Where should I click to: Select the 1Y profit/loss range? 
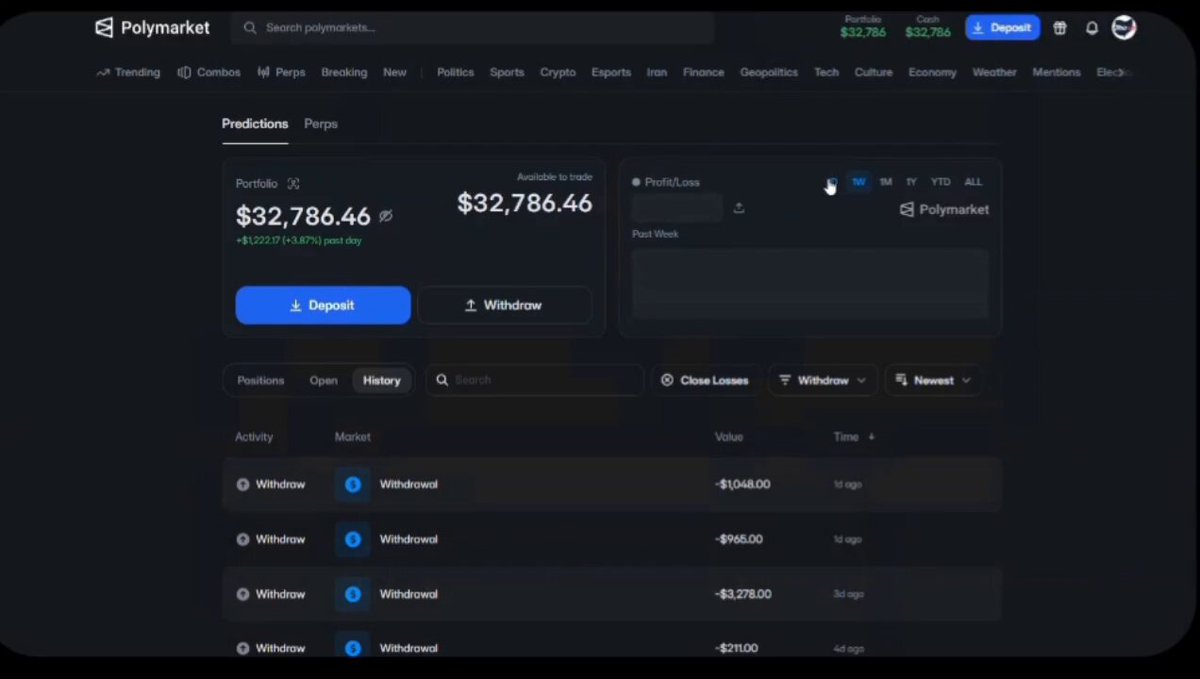(911, 182)
